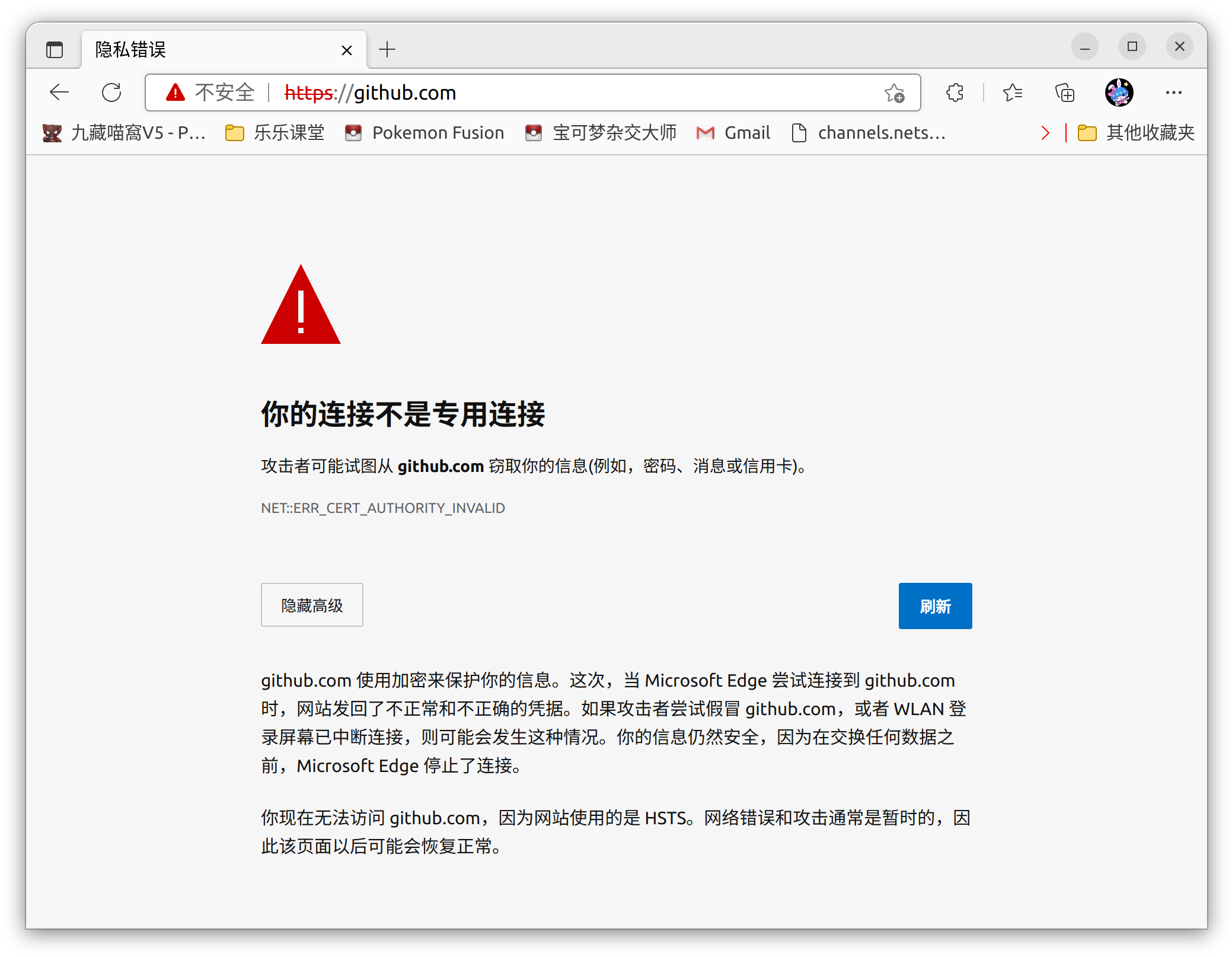1232x957 pixels.
Task: Open the vertical tabs layout icon
Action: coord(54,50)
